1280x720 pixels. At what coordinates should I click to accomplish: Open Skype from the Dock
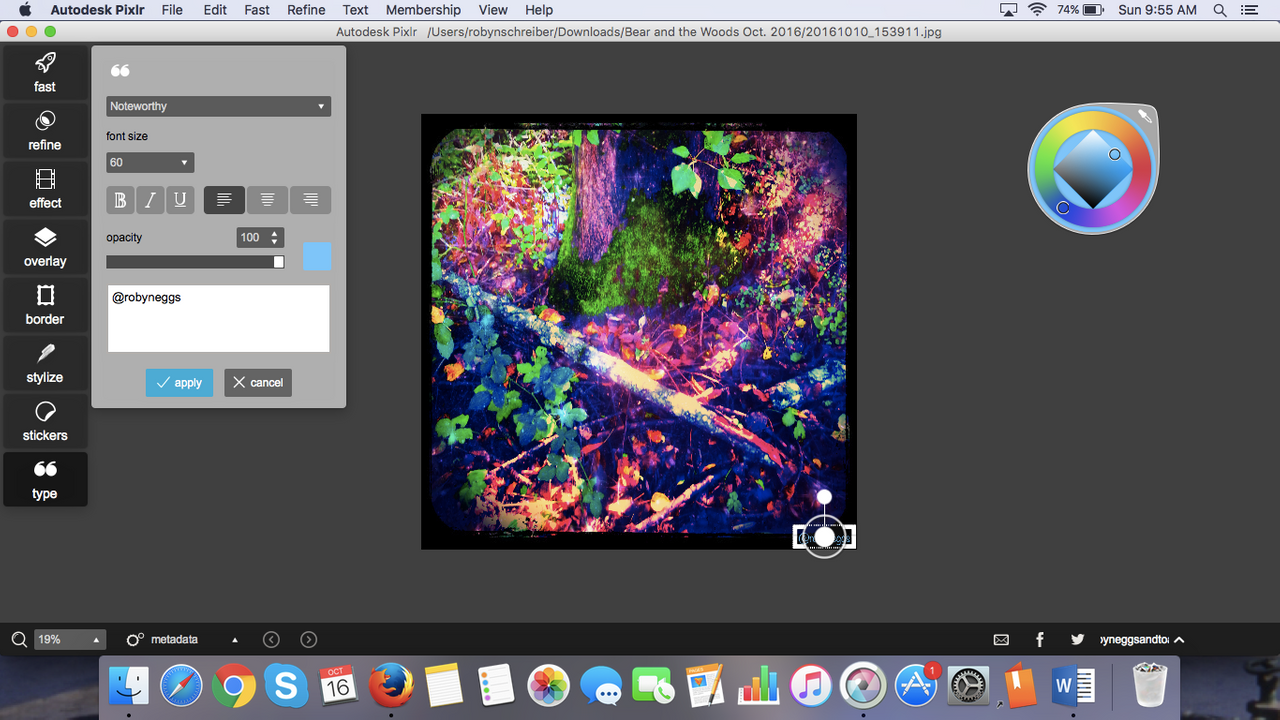(286, 686)
